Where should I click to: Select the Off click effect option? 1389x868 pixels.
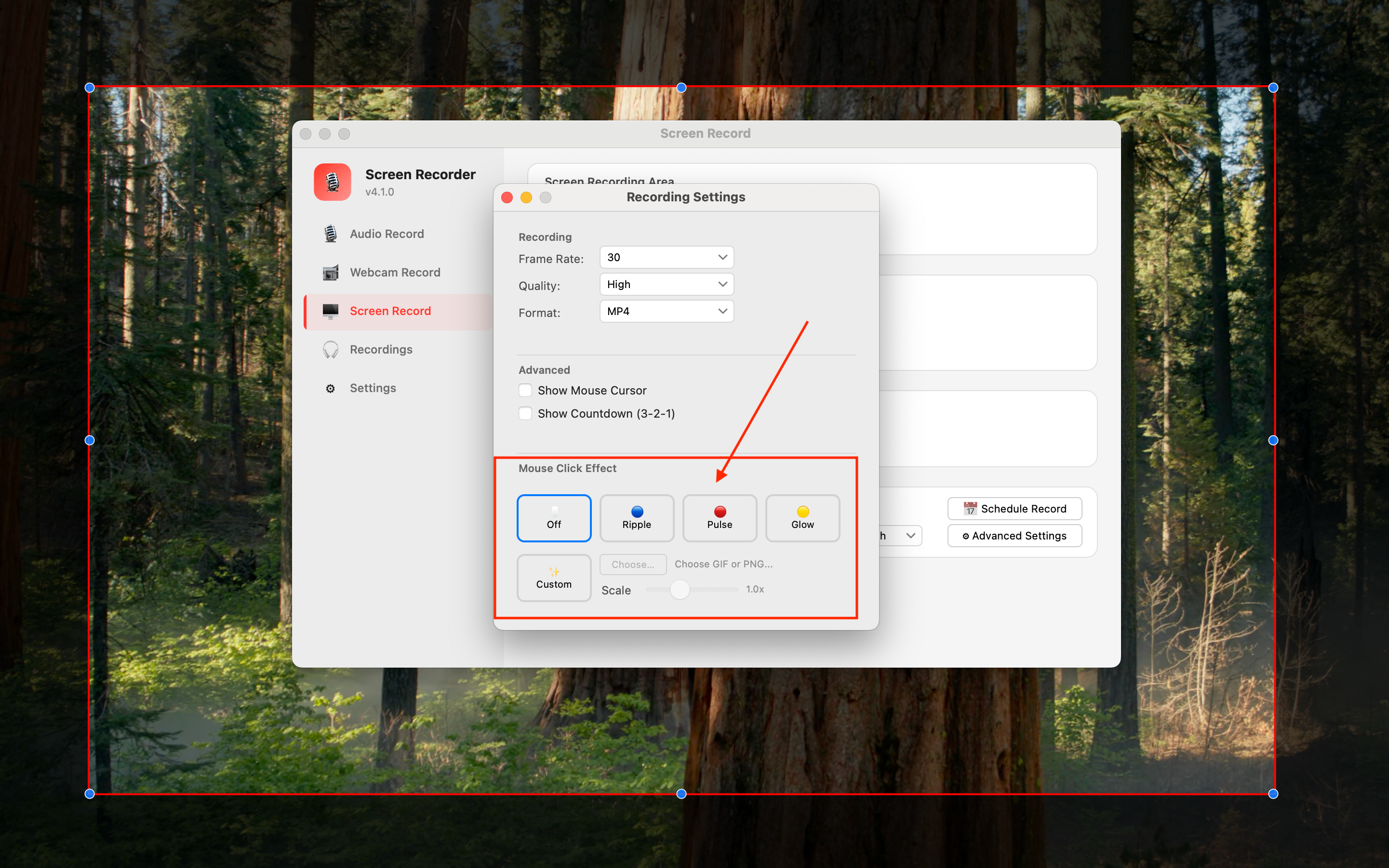[554, 518]
